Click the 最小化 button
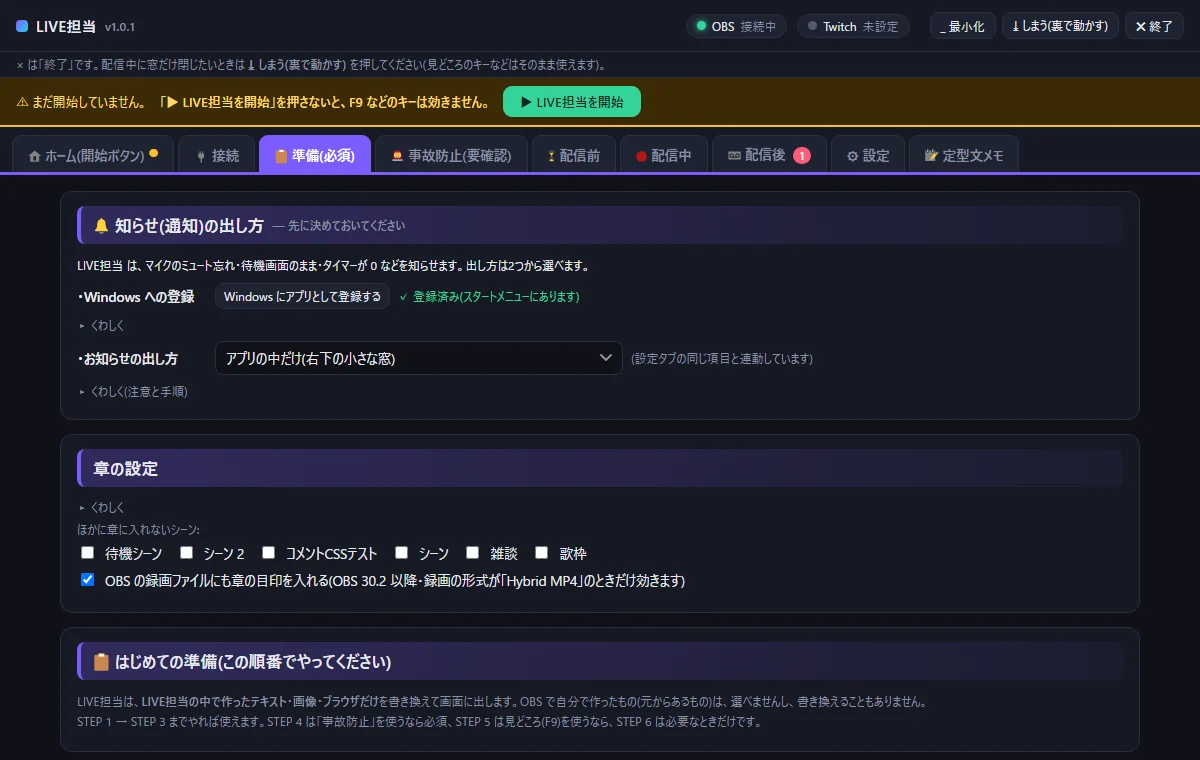The width and height of the screenshot is (1200, 760). click(963, 26)
